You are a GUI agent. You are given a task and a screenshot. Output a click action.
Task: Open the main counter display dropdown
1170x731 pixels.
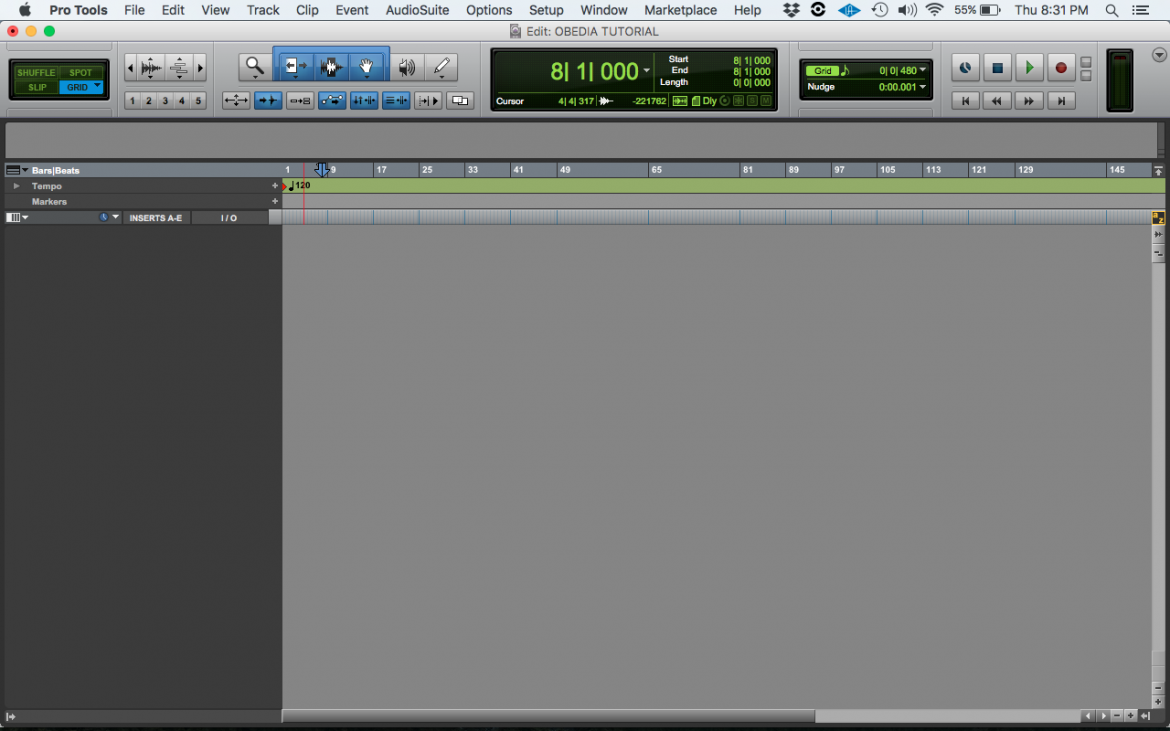(646, 70)
